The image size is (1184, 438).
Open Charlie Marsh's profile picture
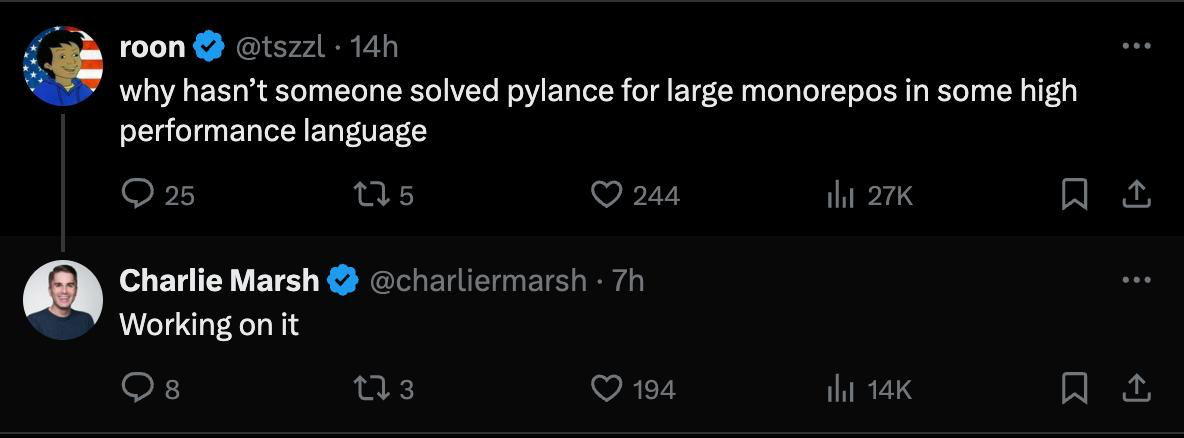pyautogui.click(x=63, y=300)
